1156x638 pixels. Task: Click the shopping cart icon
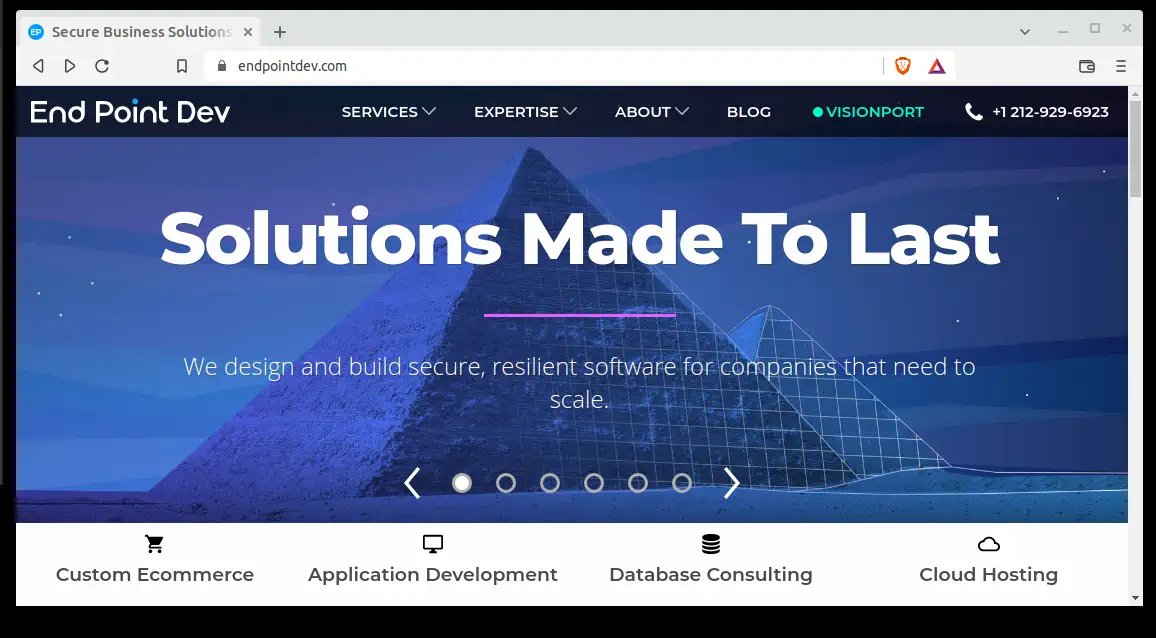(x=154, y=544)
